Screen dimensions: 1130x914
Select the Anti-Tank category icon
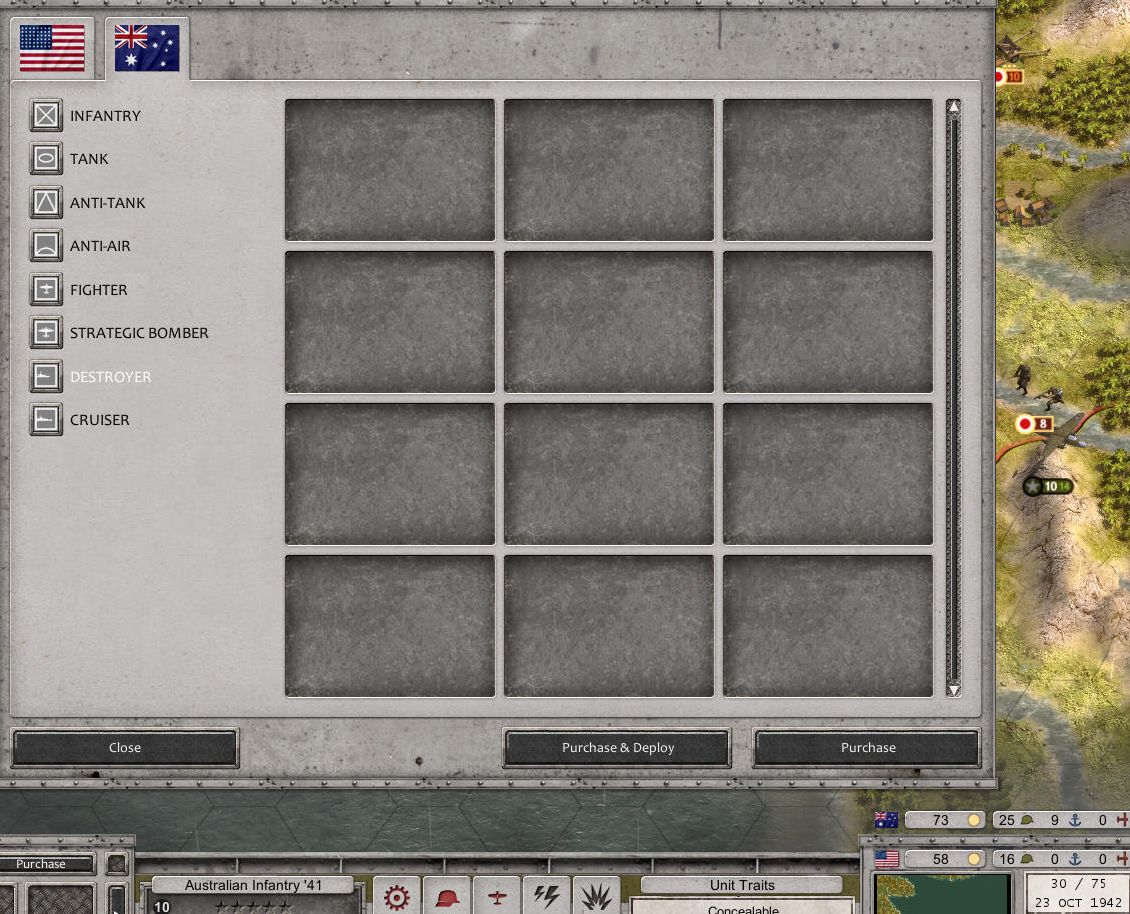coord(46,203)
